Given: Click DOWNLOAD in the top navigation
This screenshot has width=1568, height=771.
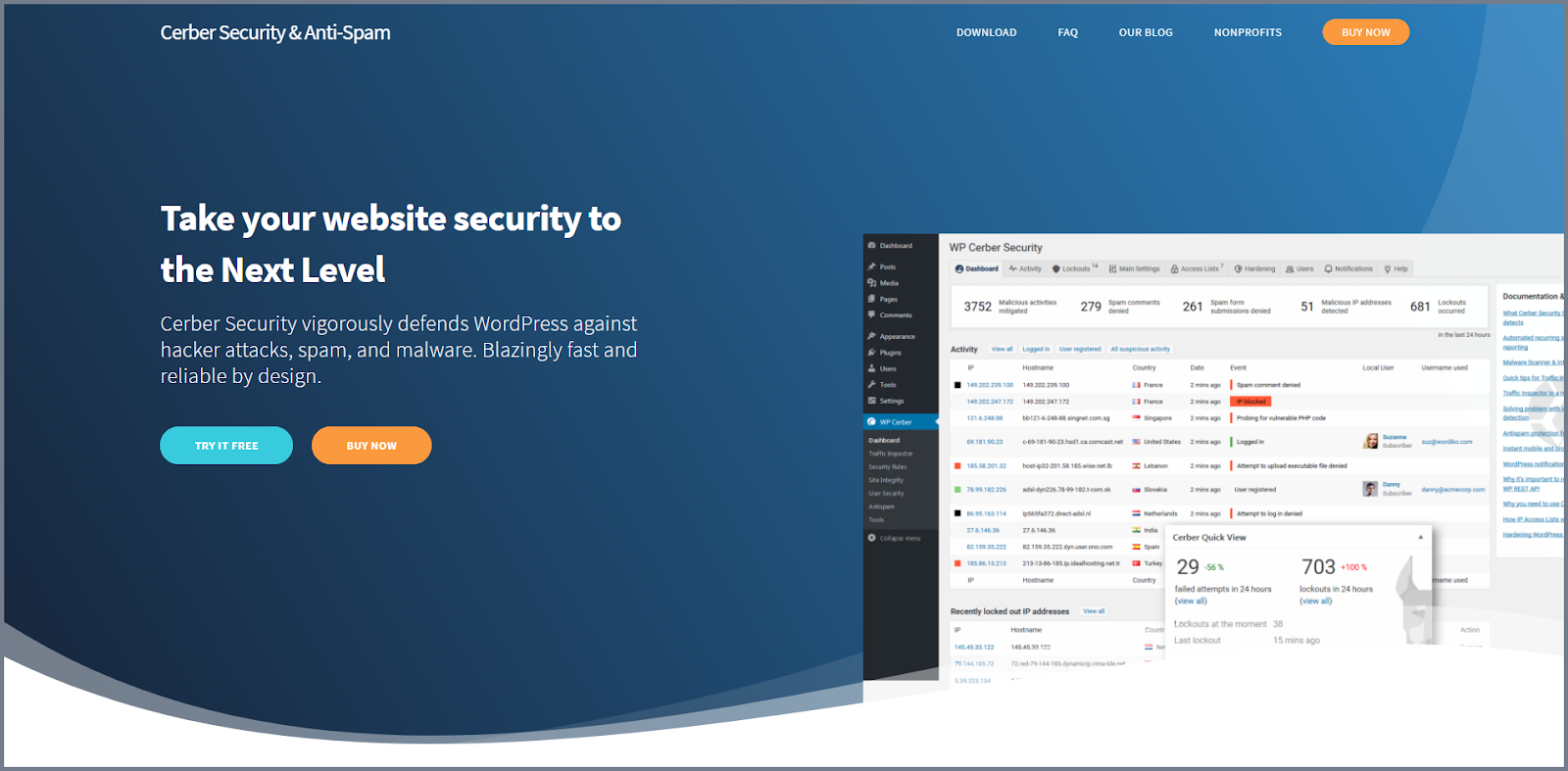Looking at the screenshot, I should 986,32.
